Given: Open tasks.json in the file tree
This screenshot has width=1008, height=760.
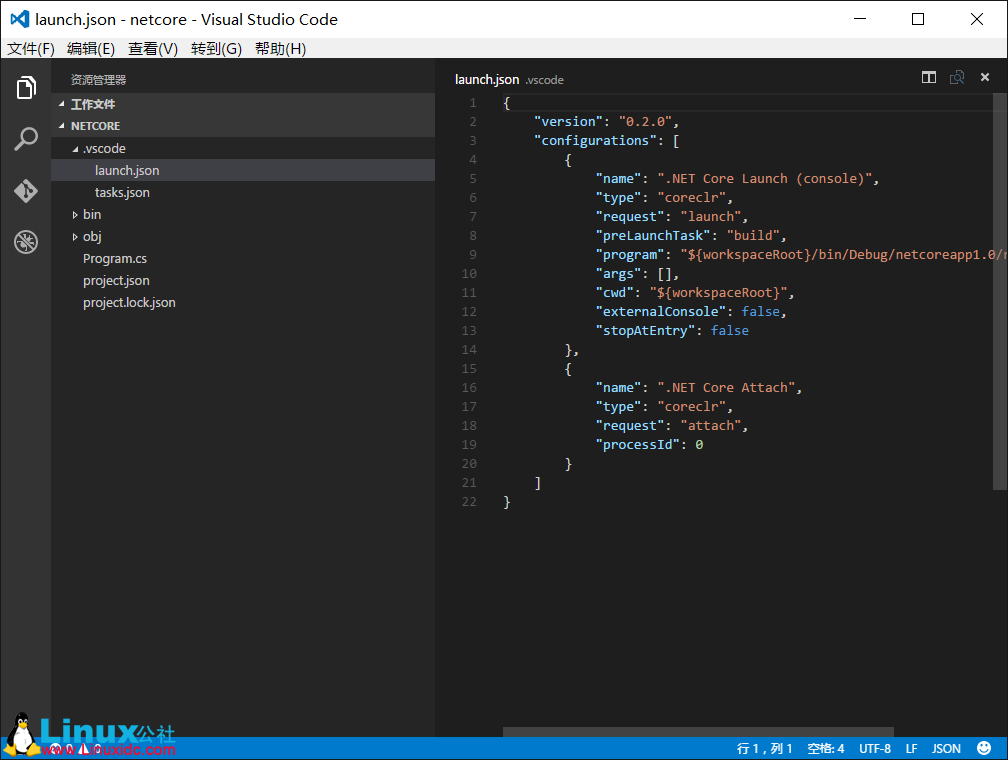Looking at the screenshot, I should (x=243, y=192).
